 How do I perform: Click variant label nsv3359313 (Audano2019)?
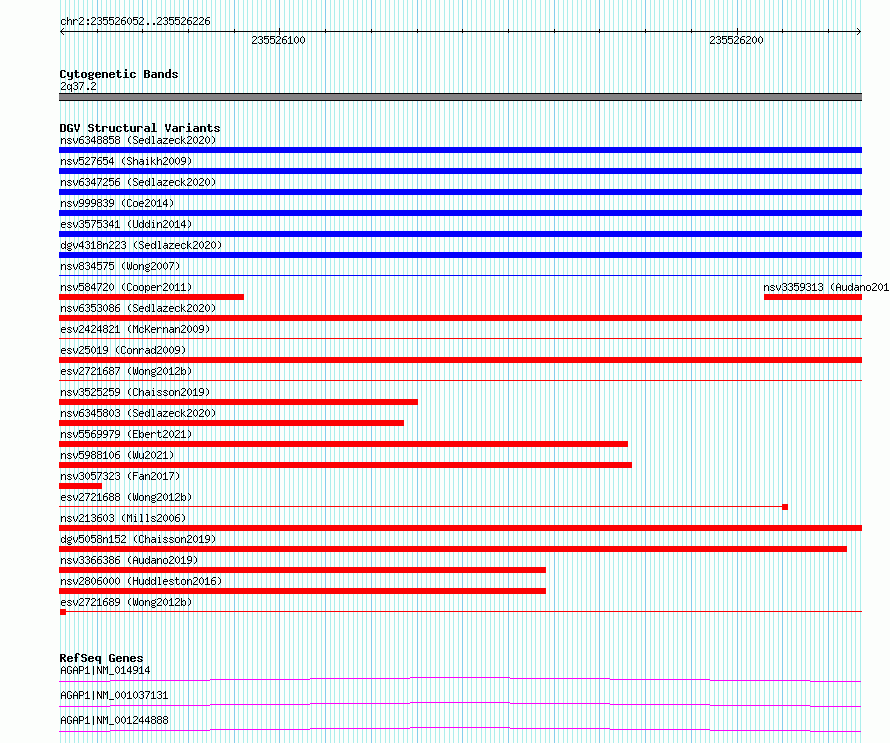(x=826, y=287)
